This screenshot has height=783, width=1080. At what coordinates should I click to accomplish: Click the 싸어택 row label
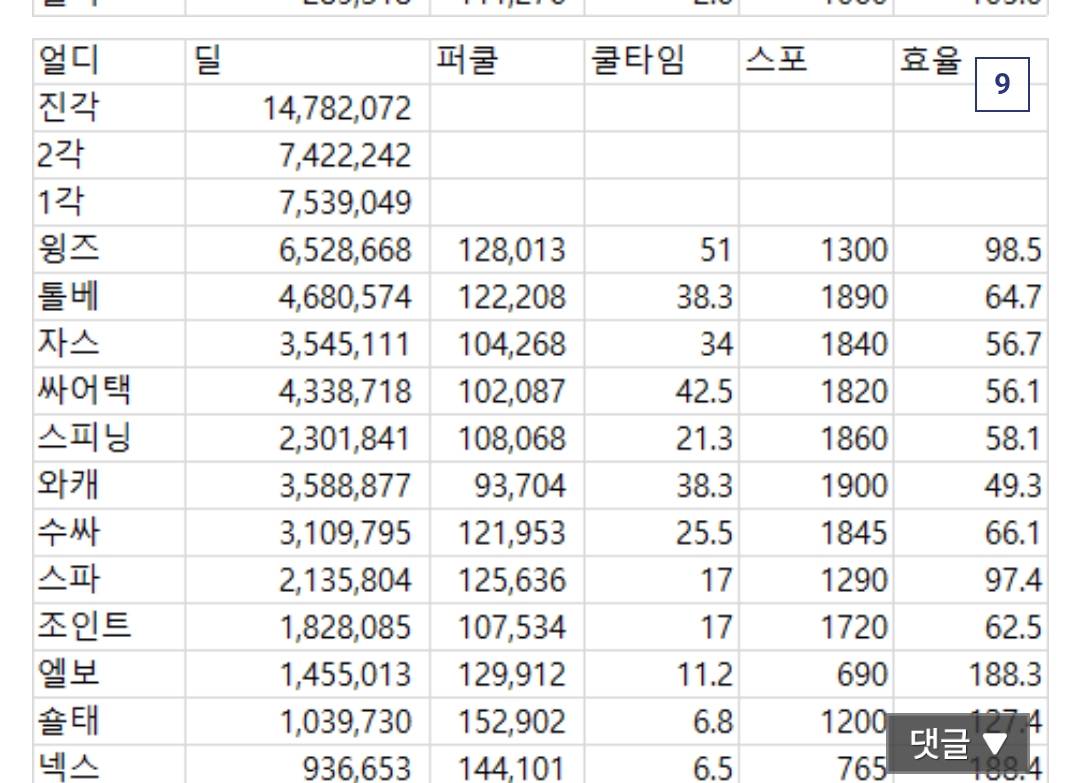pos(83,390)
